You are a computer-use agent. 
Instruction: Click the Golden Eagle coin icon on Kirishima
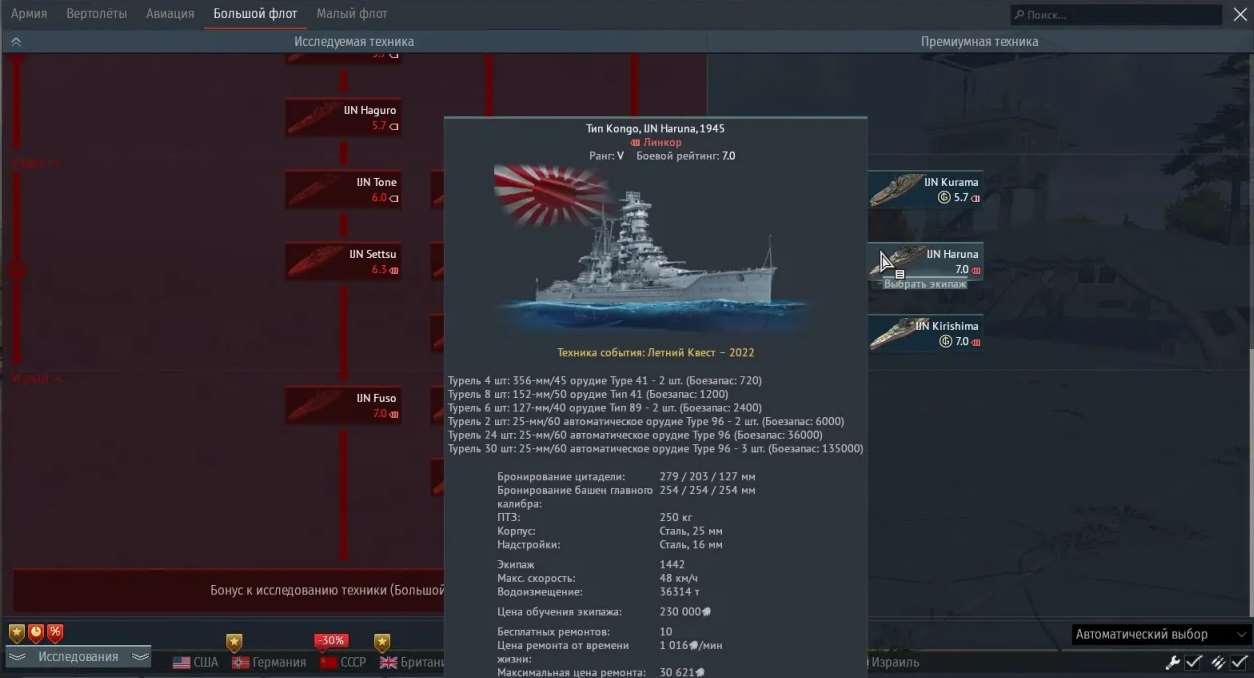[944, 342]
